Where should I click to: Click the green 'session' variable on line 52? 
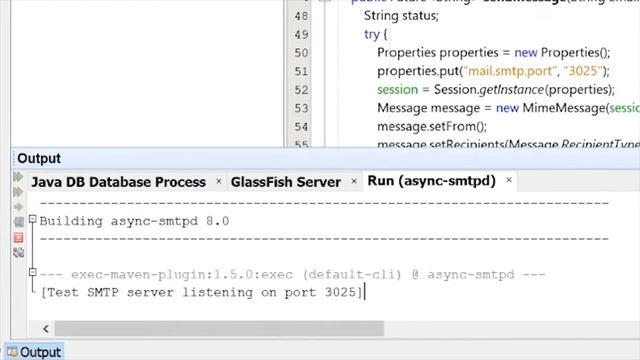(398, 89)
